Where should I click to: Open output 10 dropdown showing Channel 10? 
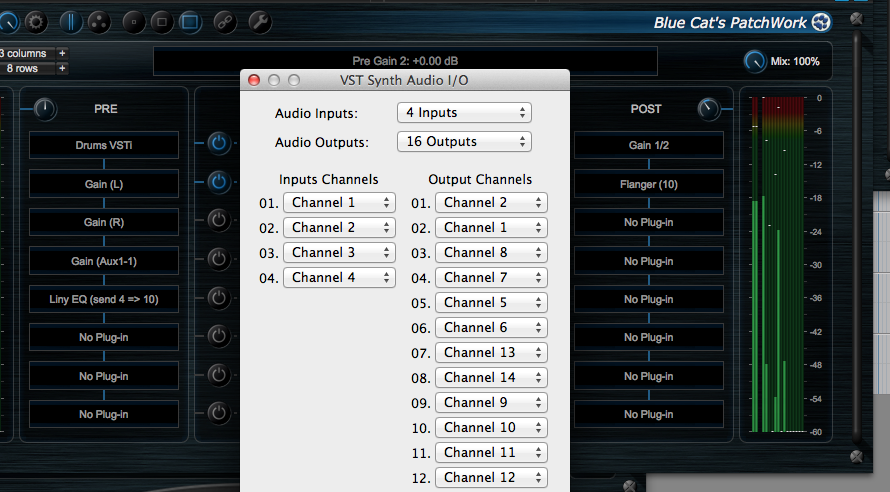tap(492, 427)
